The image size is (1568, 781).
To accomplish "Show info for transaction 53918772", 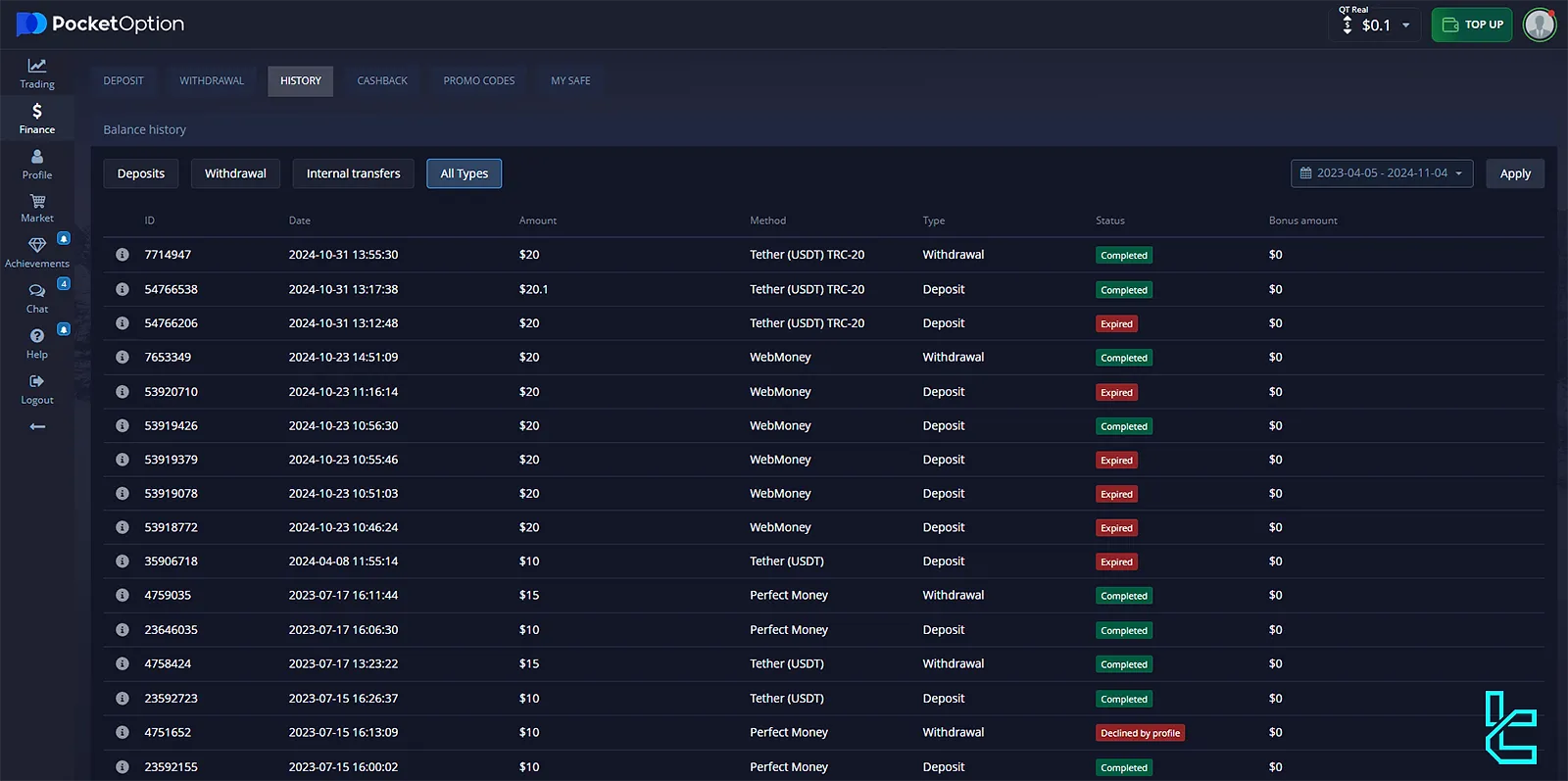I will (122, 527).
